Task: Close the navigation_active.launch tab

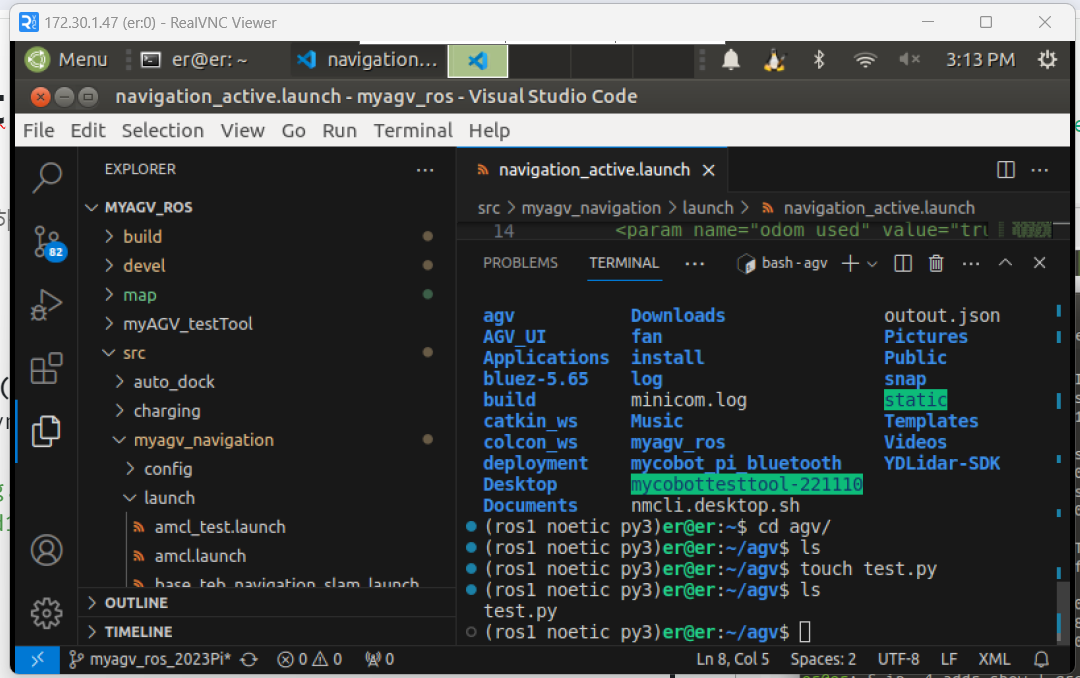Action: pos(708,170)
